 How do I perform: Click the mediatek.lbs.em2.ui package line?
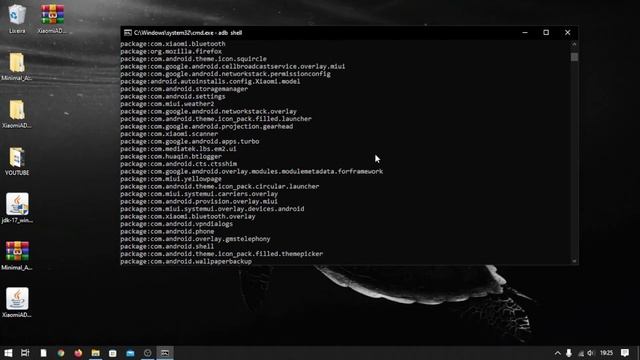click(178, 149)
